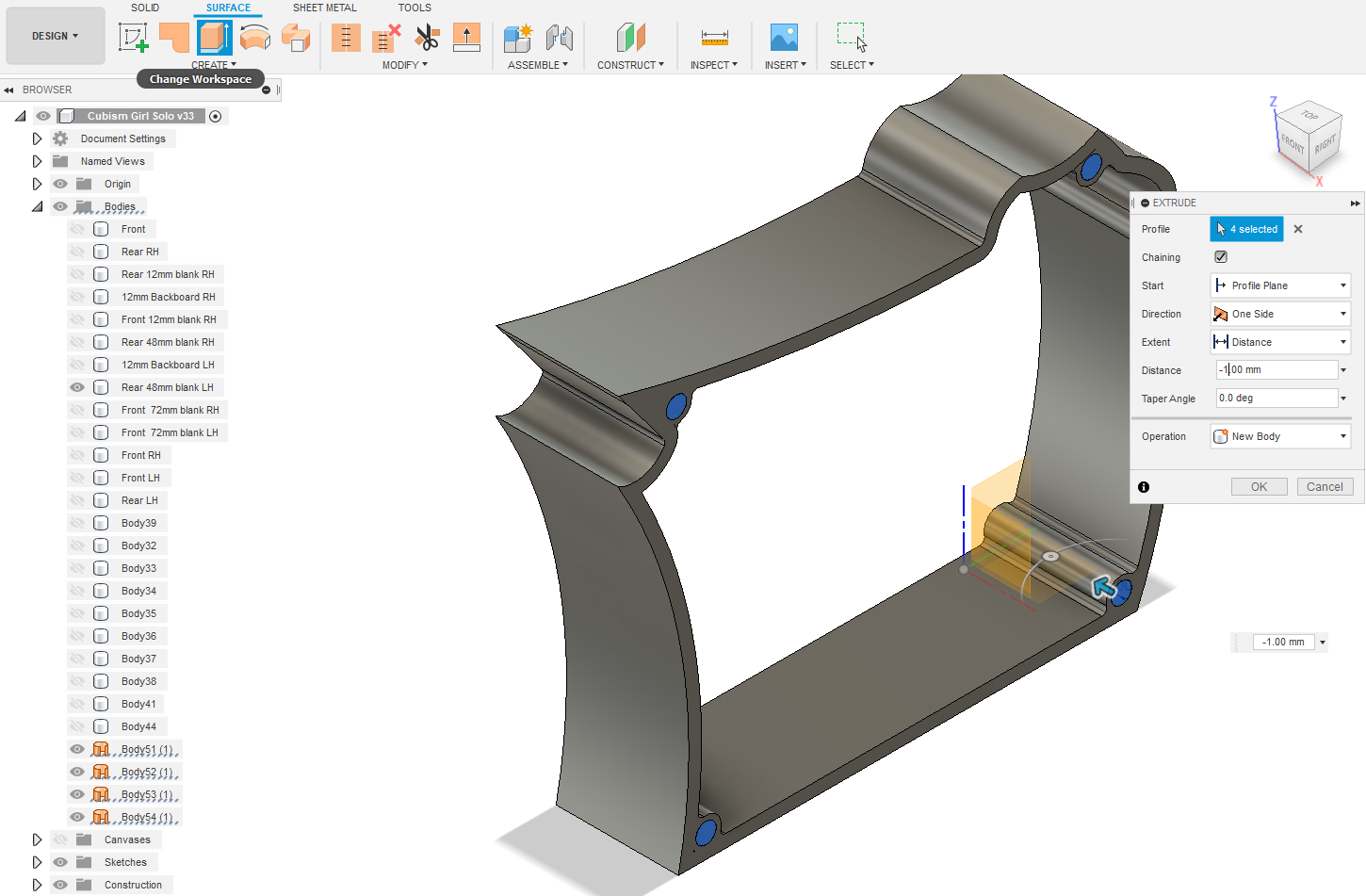Click the Revolve surface tool icon
This screenshot has height=896, width=1366.
pos(255,38)
